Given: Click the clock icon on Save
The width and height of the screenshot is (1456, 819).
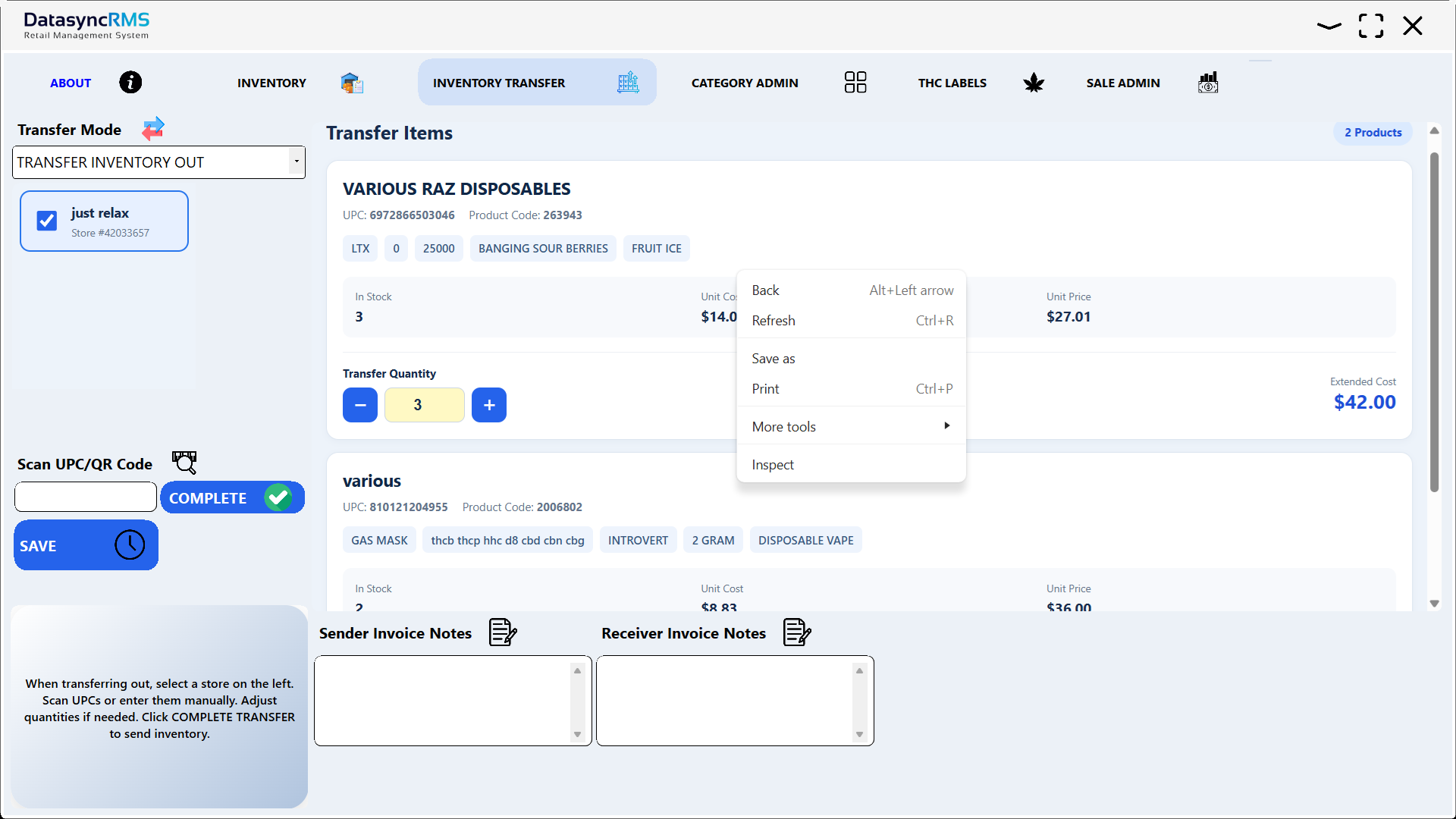Looking at the screenshot, I should (130, 544).
